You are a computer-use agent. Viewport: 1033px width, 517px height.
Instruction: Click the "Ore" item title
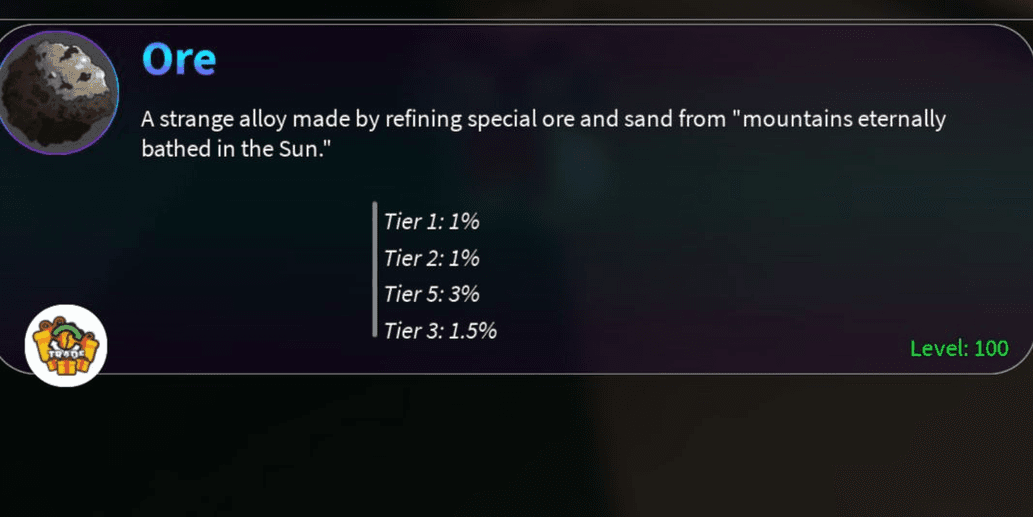pyautogui.click(x=179, y=59)
